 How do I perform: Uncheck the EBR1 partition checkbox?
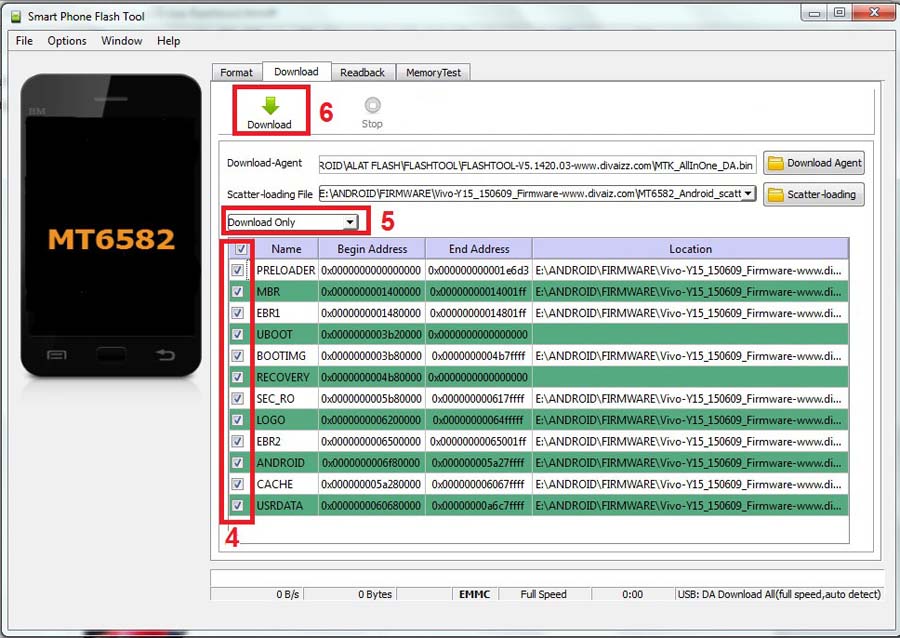[237, 313]
